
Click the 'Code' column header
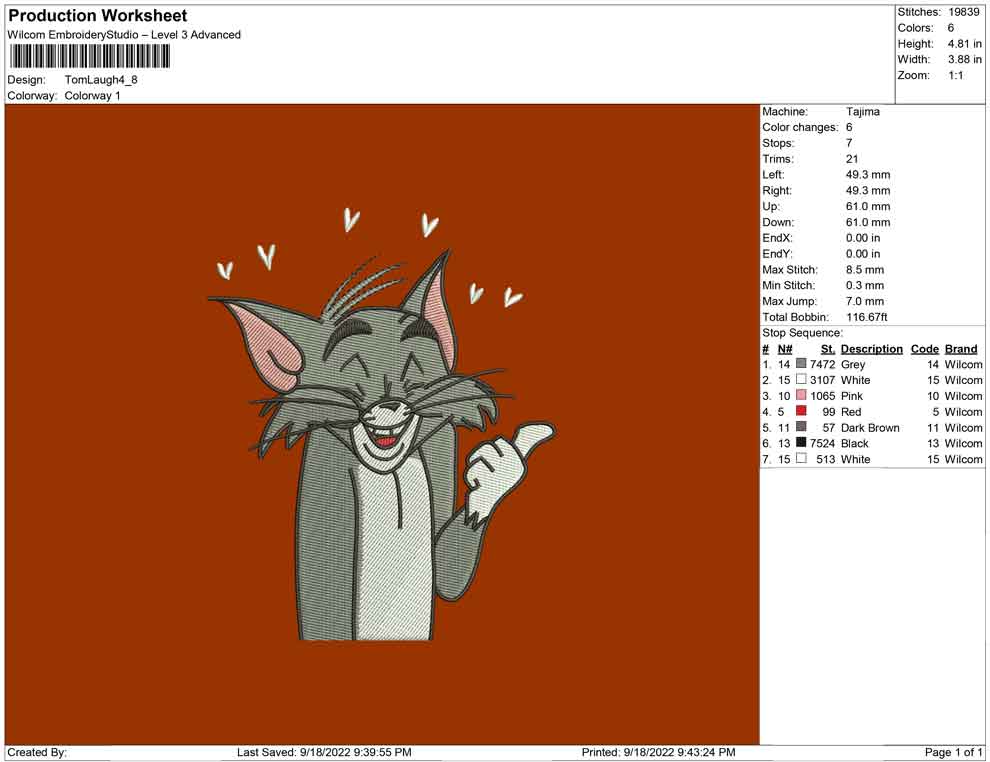pyautogui.click(x=925, y=348)
